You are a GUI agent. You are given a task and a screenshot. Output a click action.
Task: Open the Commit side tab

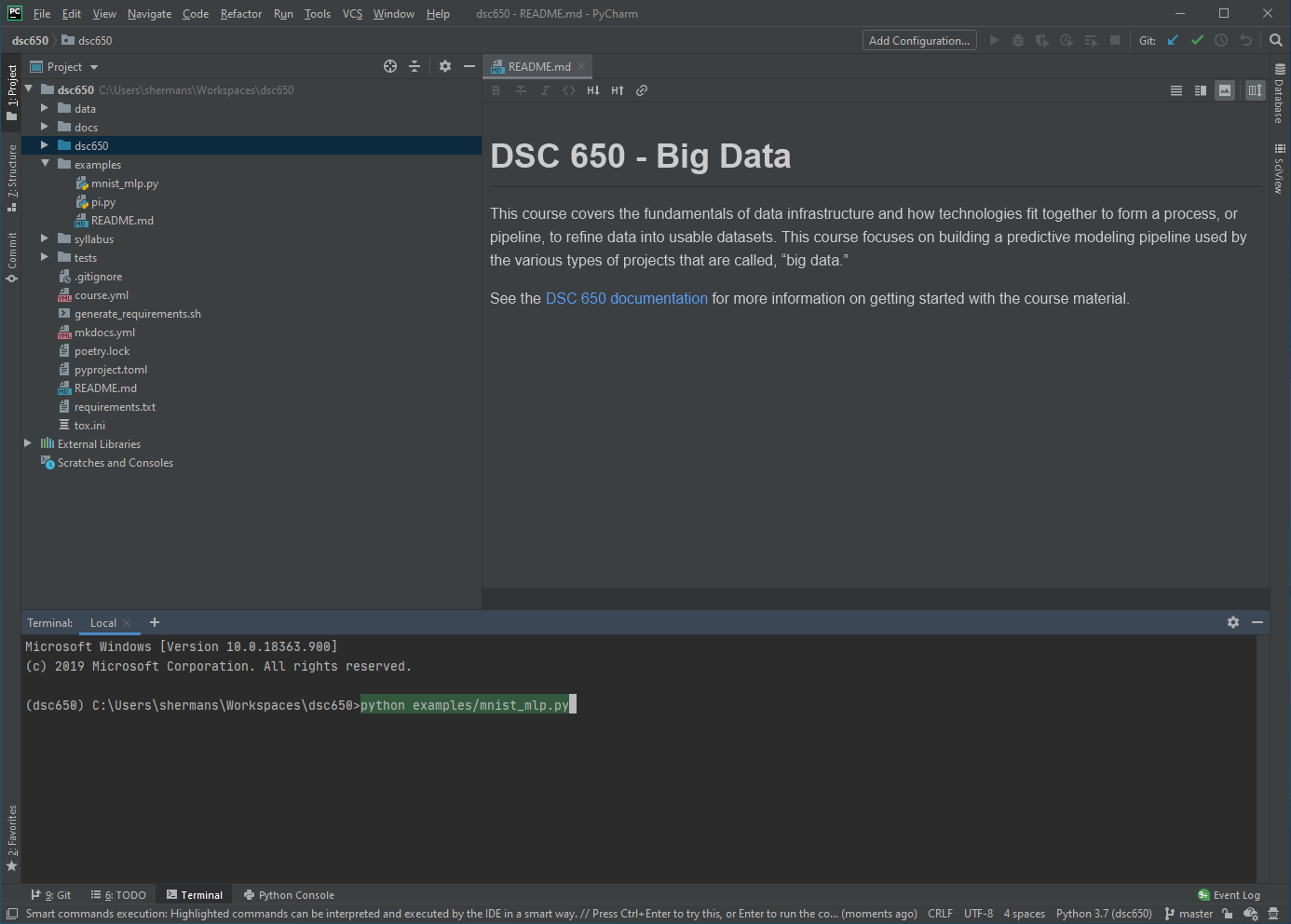(x=11, y=256)
